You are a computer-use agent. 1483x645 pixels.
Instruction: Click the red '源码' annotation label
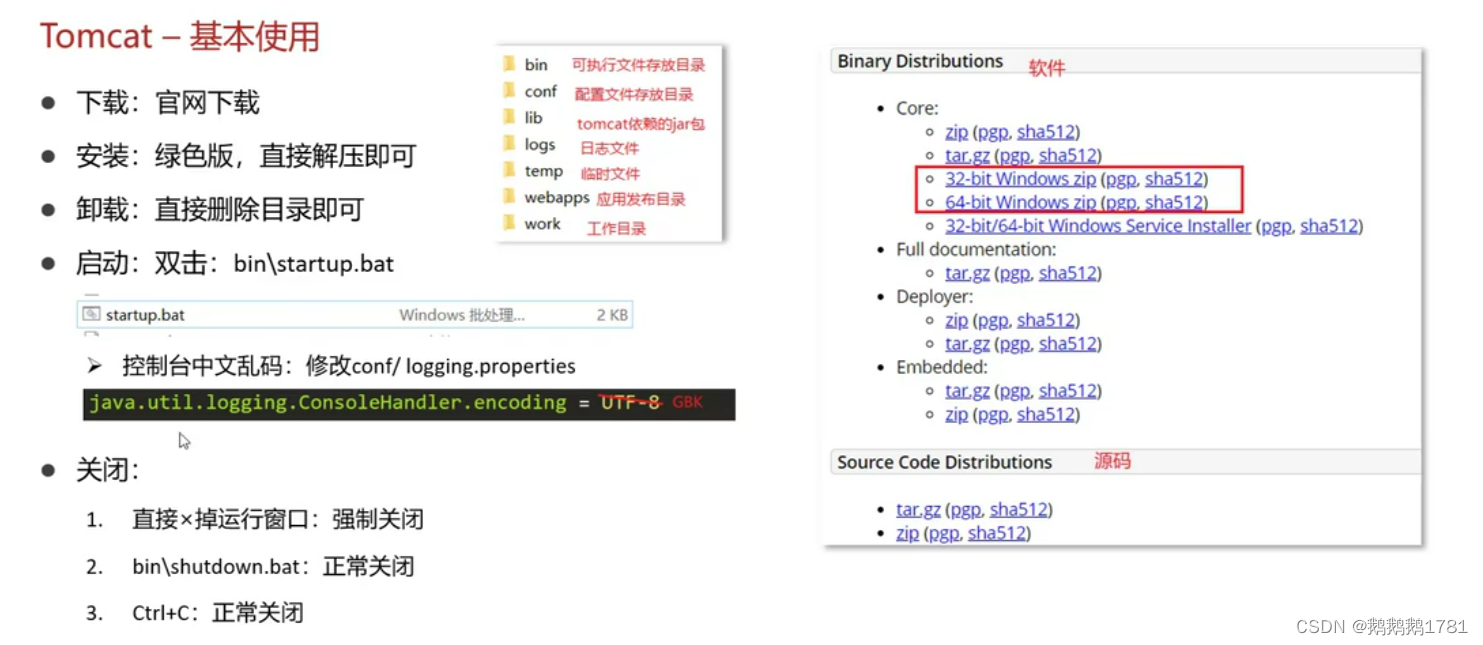tap(1112, 462)
